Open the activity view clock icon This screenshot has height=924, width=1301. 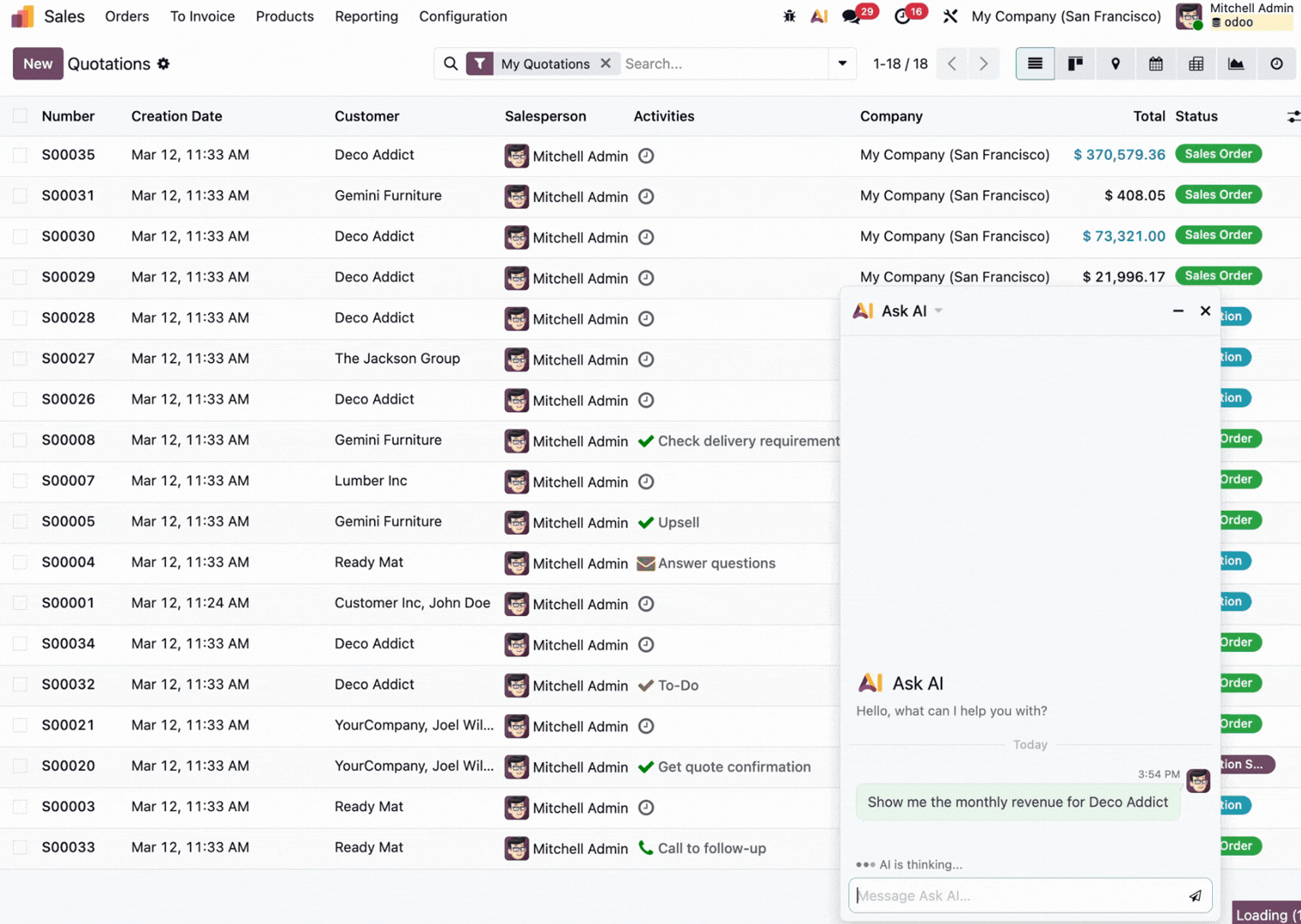1276,63
